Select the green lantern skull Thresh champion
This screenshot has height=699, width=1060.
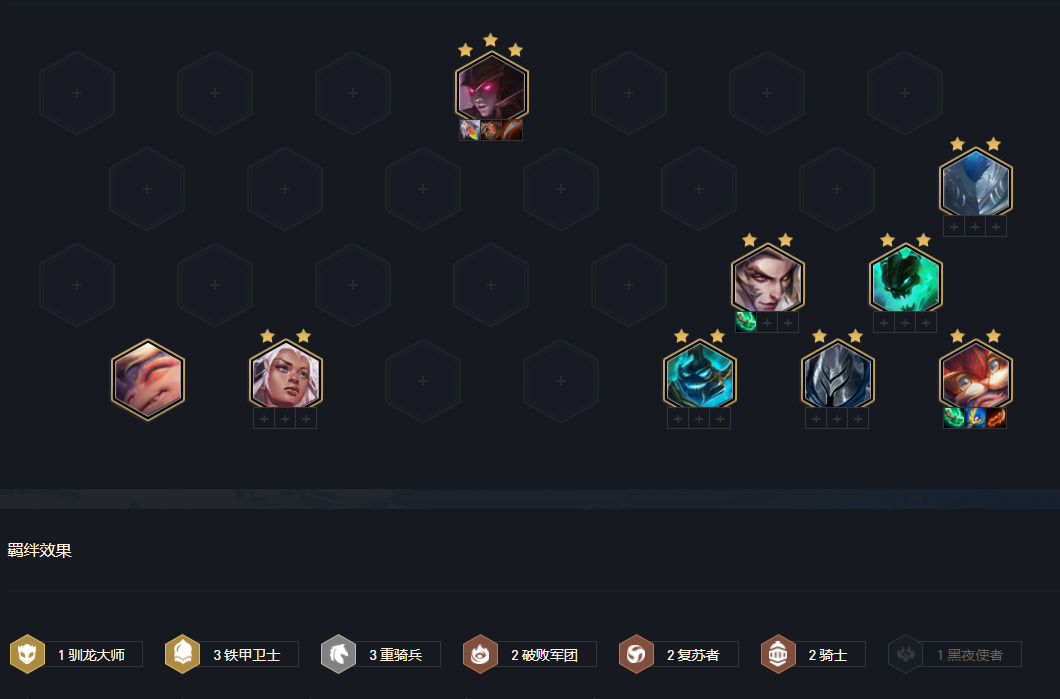(x=905, y=280)
